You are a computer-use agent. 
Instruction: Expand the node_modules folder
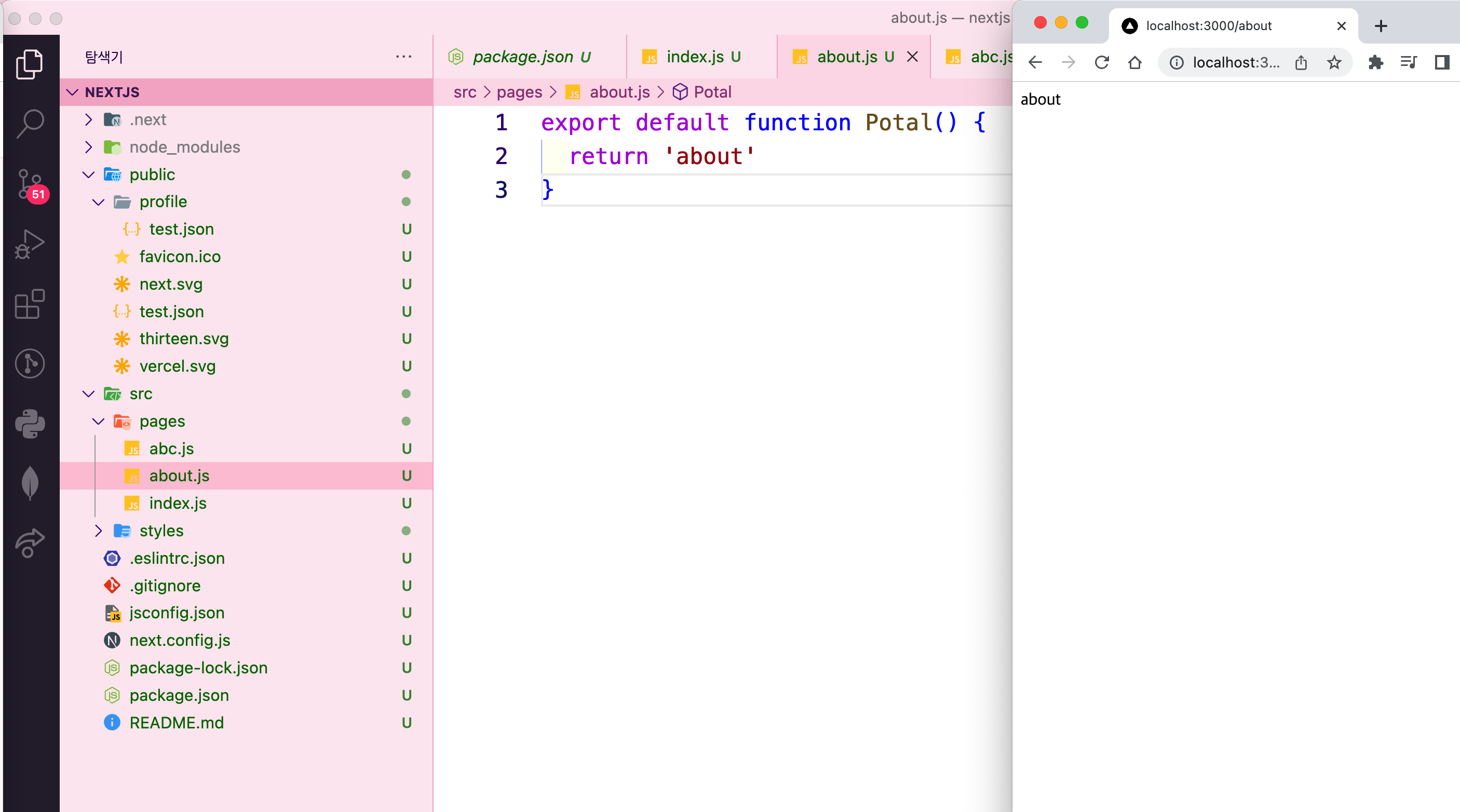(88, 147)
